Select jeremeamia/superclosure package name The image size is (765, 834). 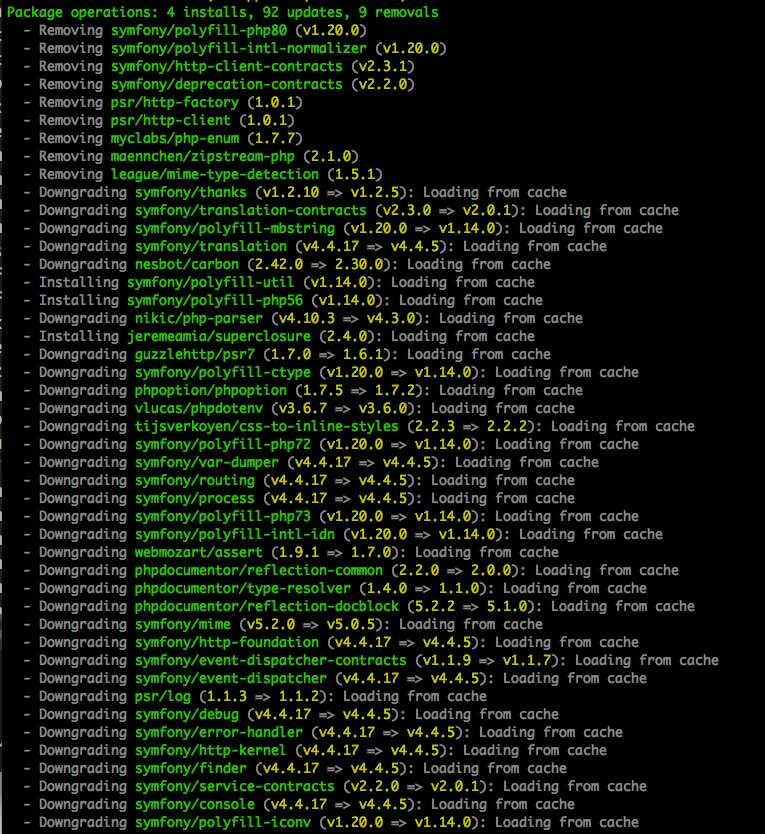point(219,336)
